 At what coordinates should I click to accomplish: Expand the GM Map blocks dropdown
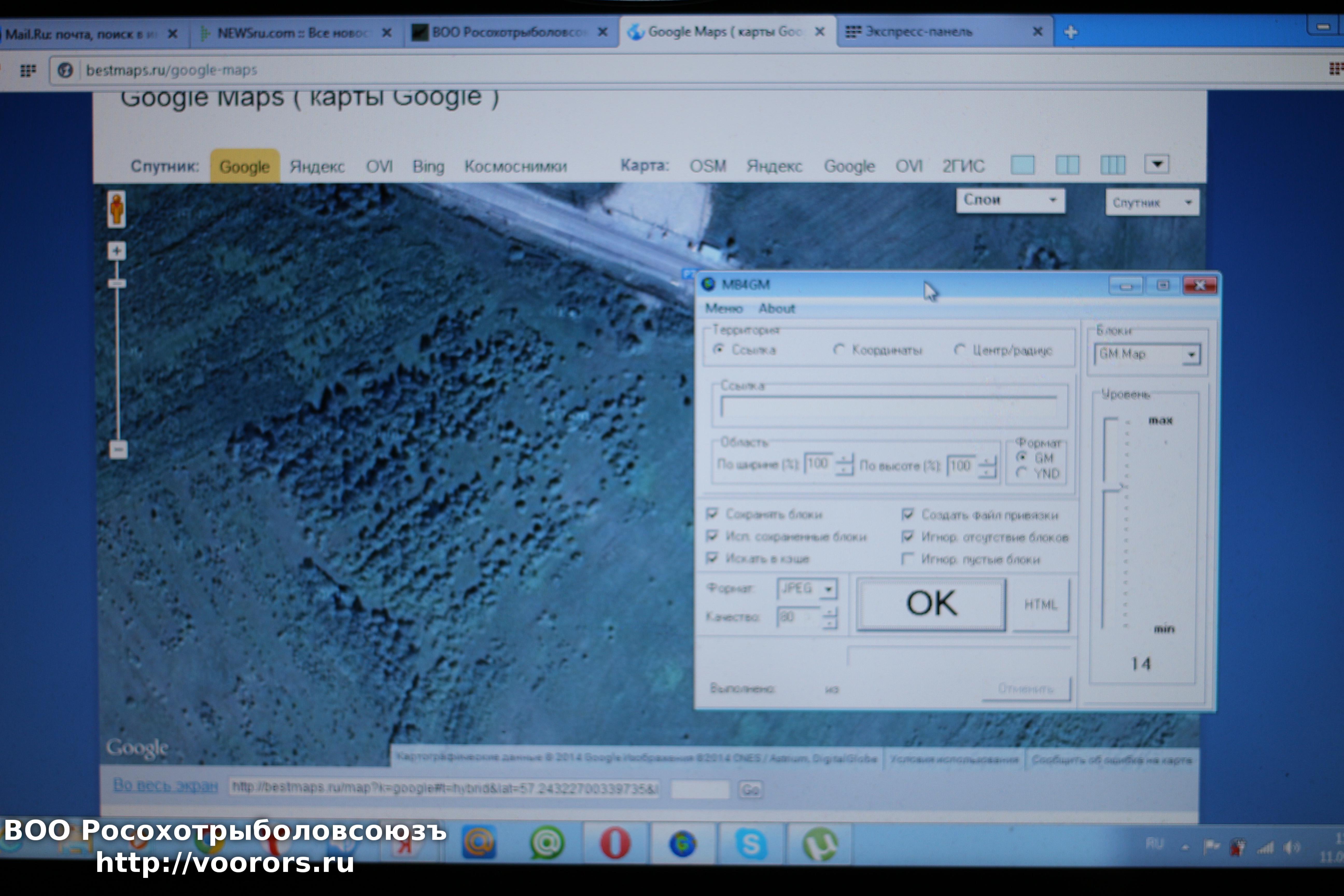coord(1192,355)
